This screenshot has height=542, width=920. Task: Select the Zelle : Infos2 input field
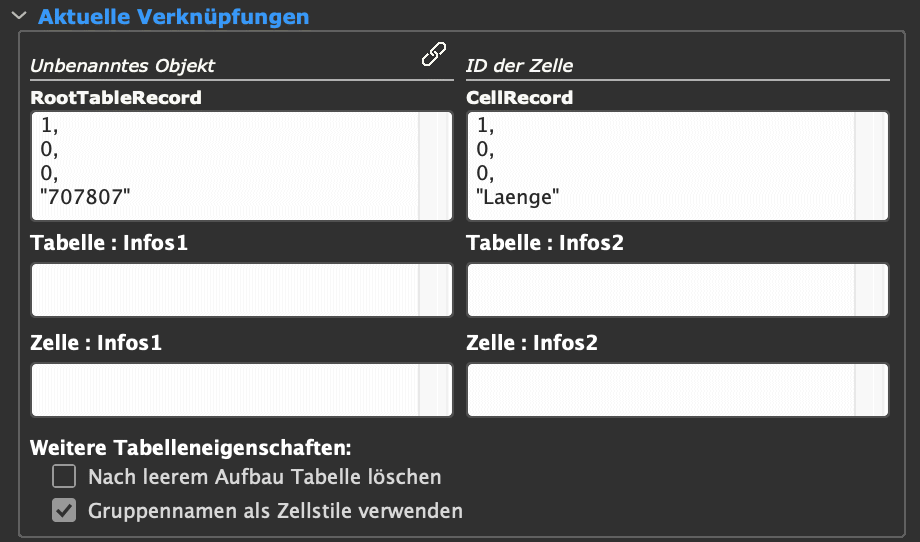[661, 390]
